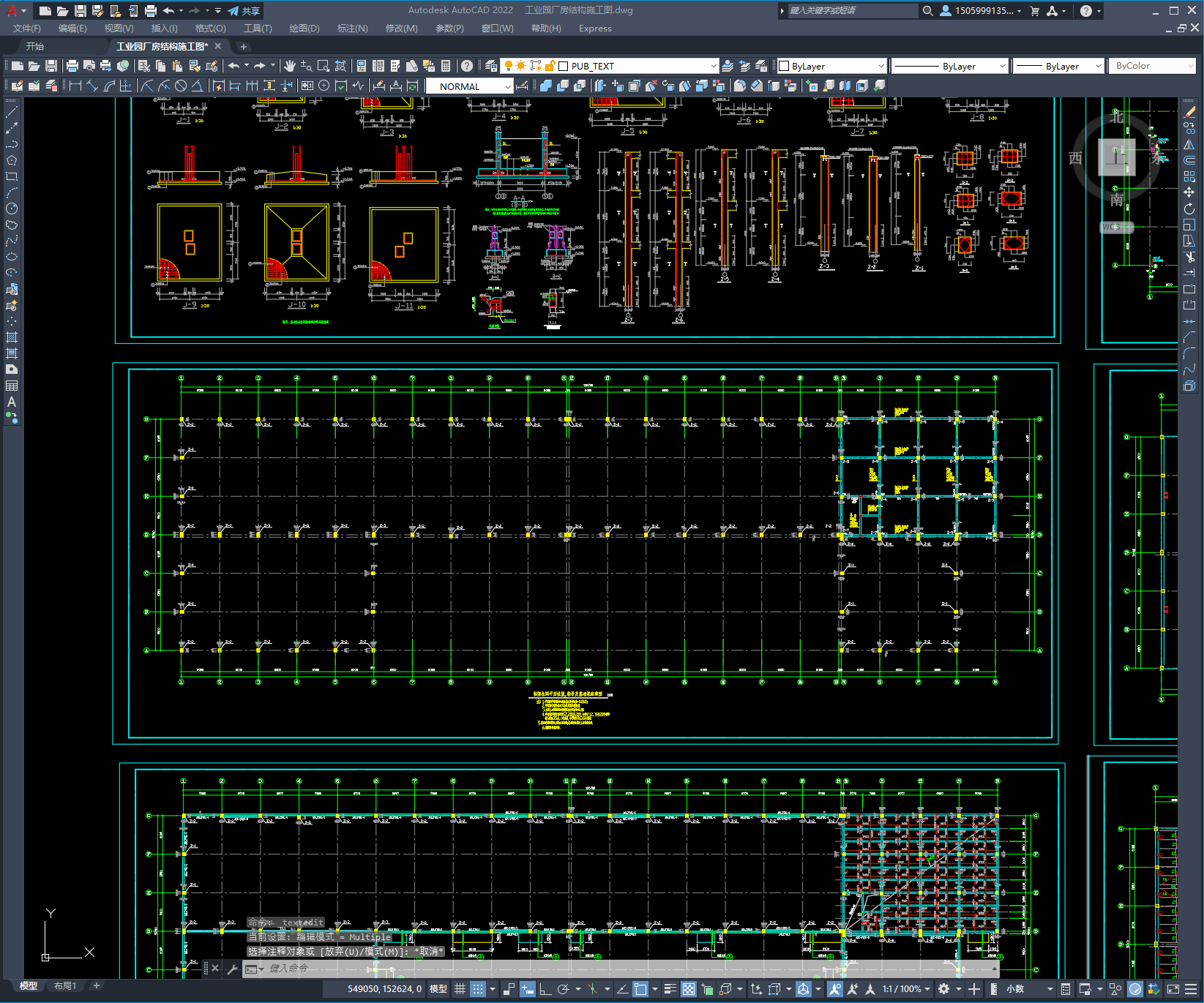The image size is (1204, 1003).
Task: Select the Line draw tool
Action: 12,112
